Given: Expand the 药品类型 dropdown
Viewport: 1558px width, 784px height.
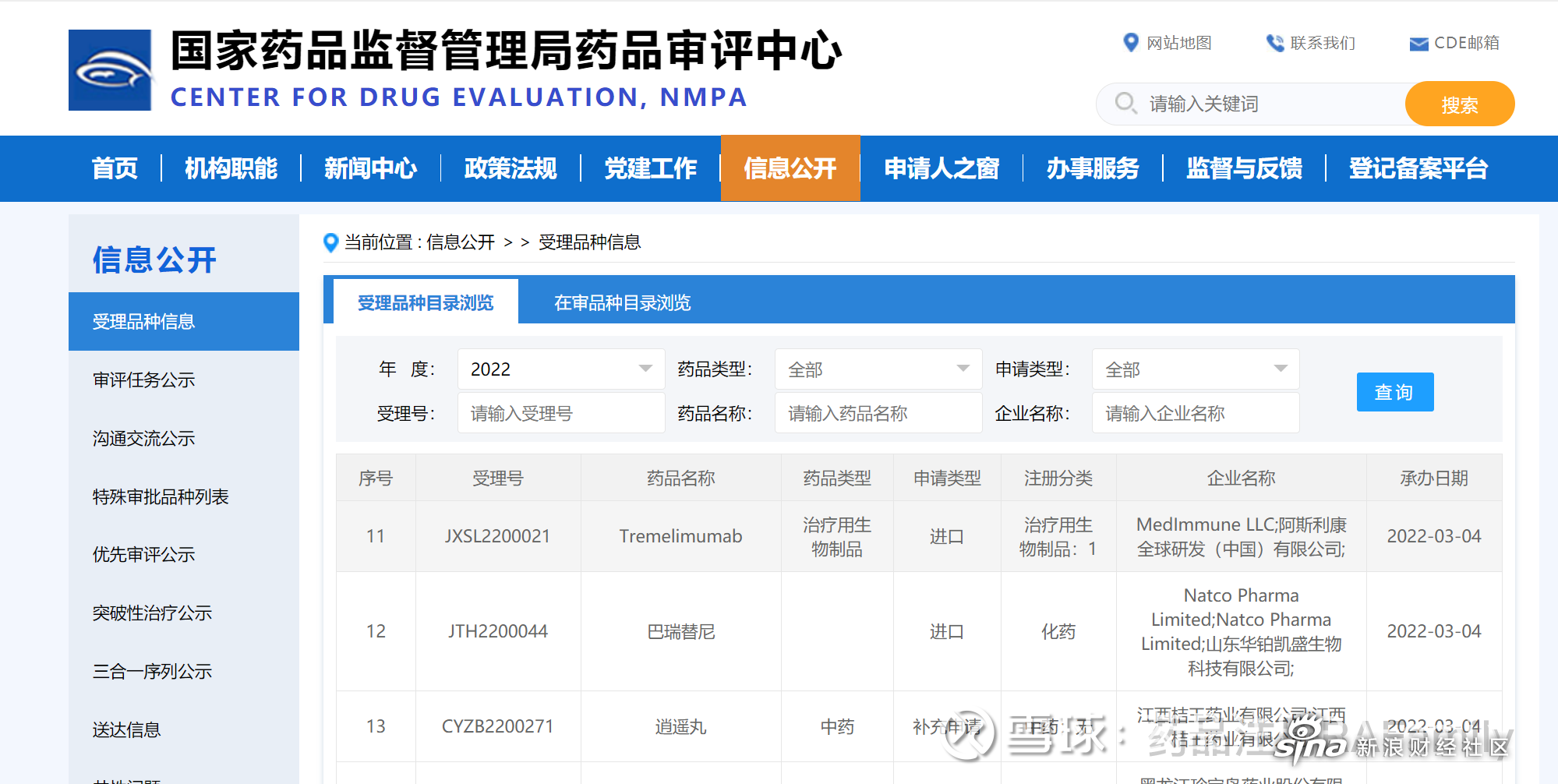Looking at the screenshot, I should [x=878, y=369].
